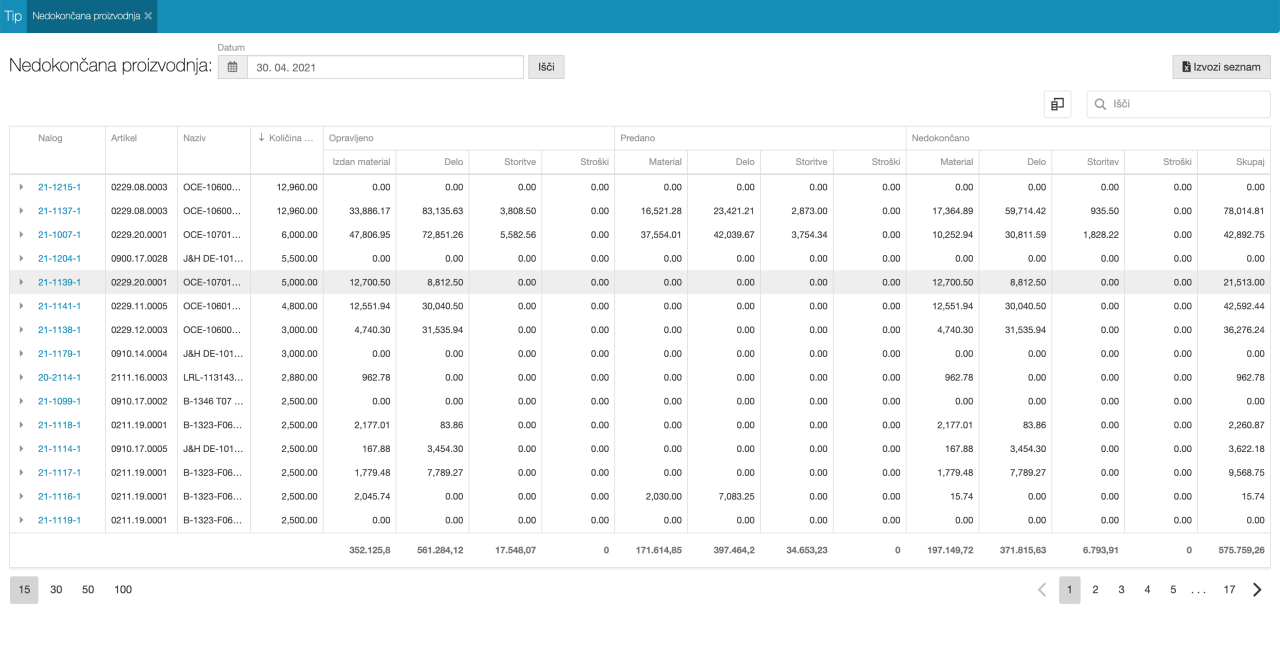Image resolution: width=1280 pixels, height=650 pixels.
Task: Expand row for order 20-2114-1
Action: (x=21, y=377)
